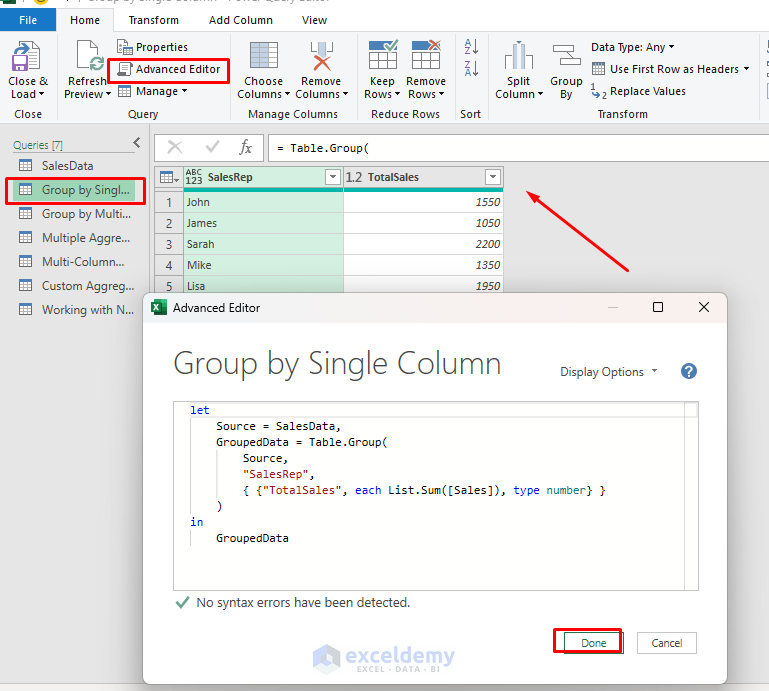The image size is (769, 691).
Task: Switch to the Transform tab
Action: (154, 20)
